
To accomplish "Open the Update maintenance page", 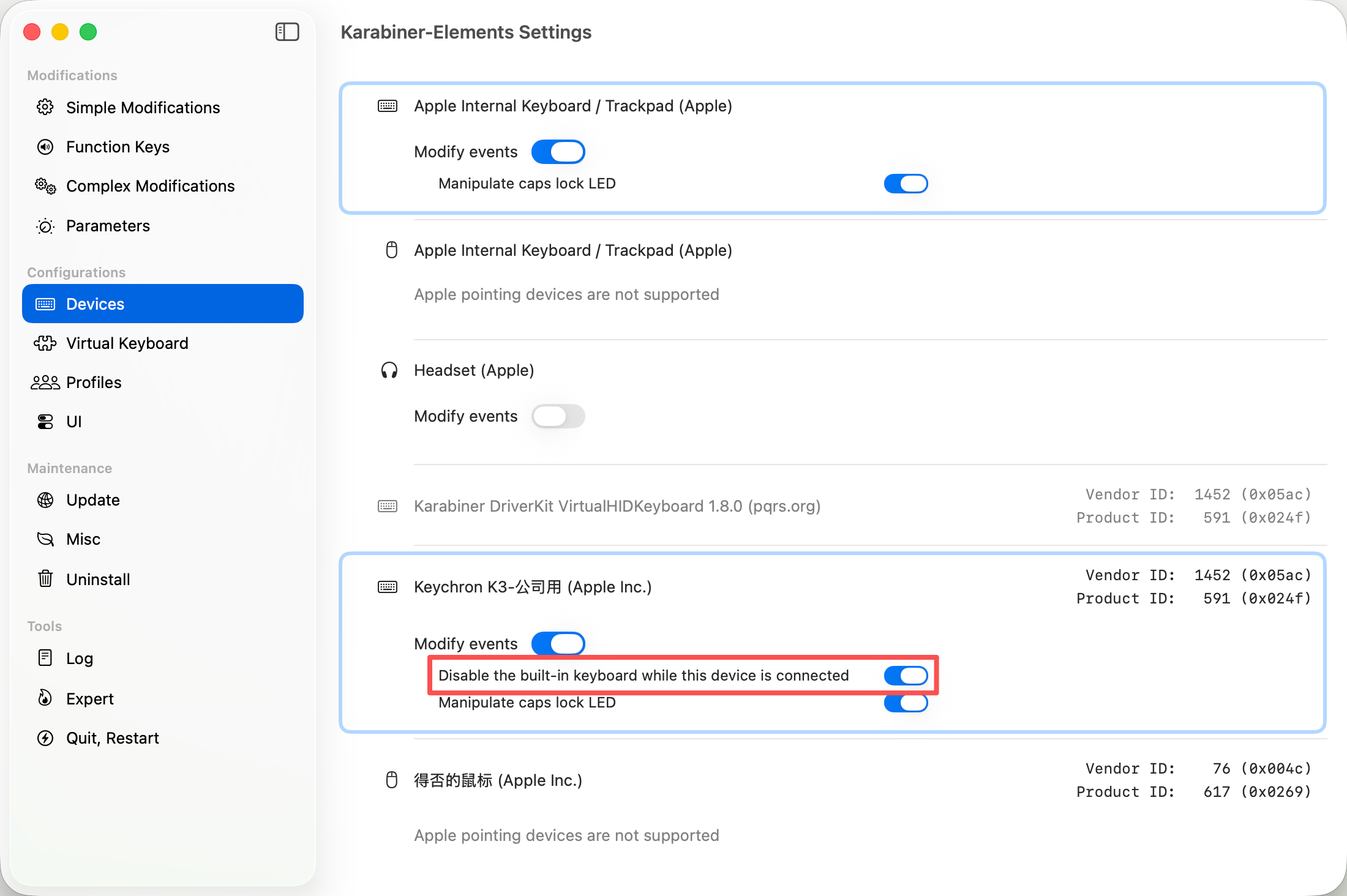I will (x=93, y=500).
